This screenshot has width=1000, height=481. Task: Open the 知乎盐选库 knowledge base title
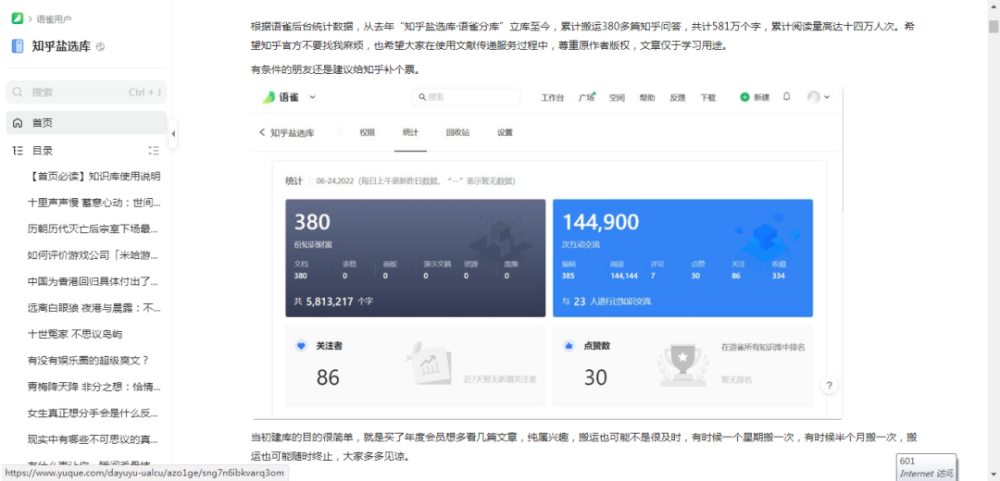(61, 46)
